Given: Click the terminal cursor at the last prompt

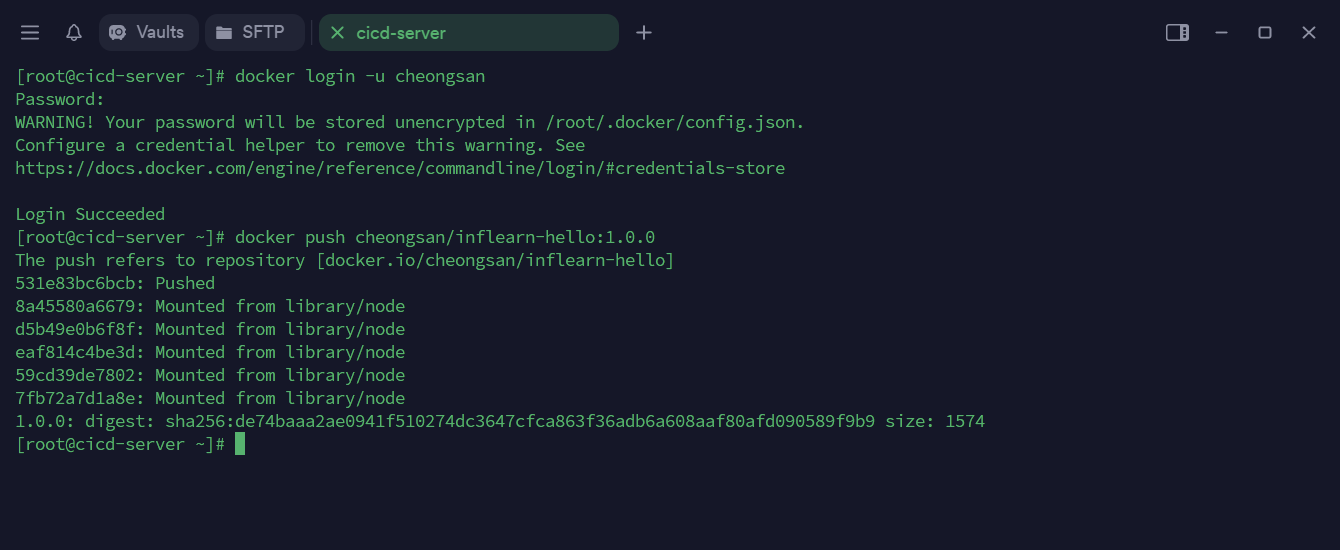Looking at the screenshot, I should pos(240,444).
